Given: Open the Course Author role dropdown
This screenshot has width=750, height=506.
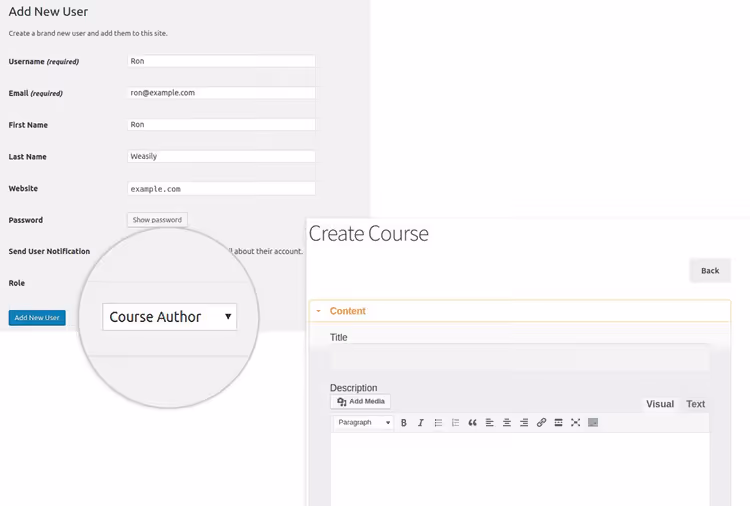Looking at the screenshot, I should pyautogui.click(x=169, y=317).
